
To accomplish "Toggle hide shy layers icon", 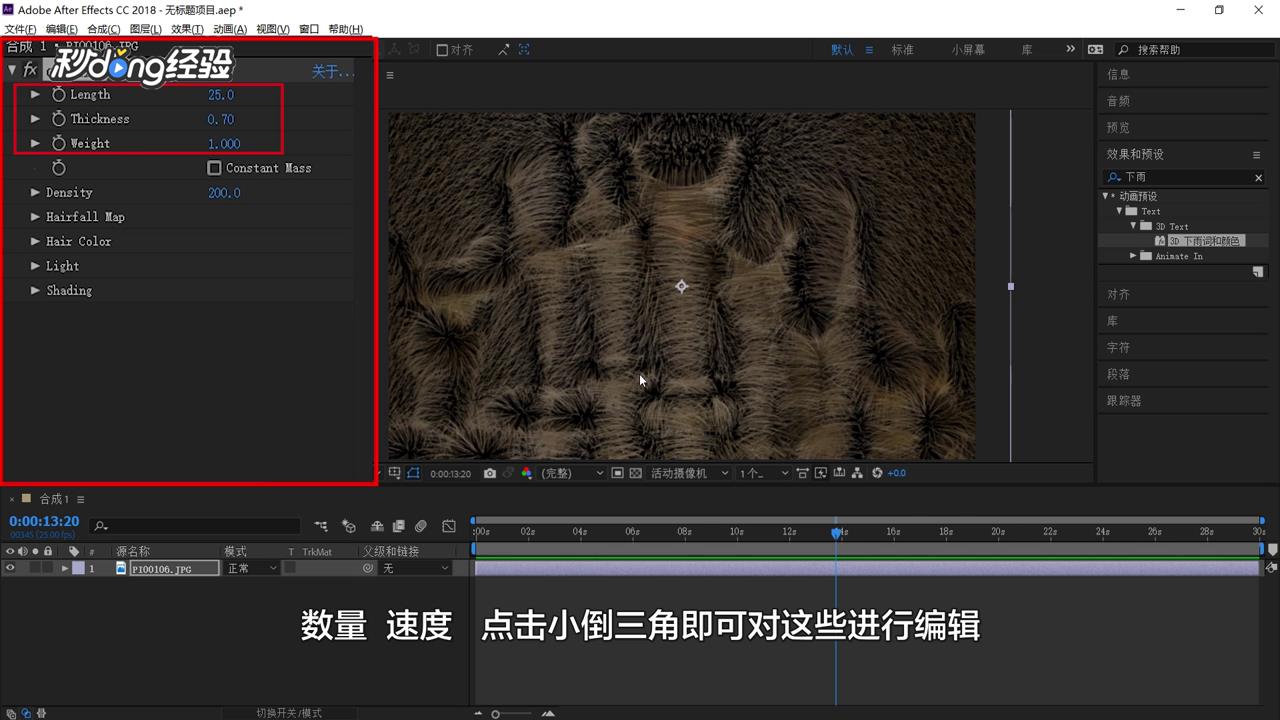I will pyautogui.click(x=377, y=526).
